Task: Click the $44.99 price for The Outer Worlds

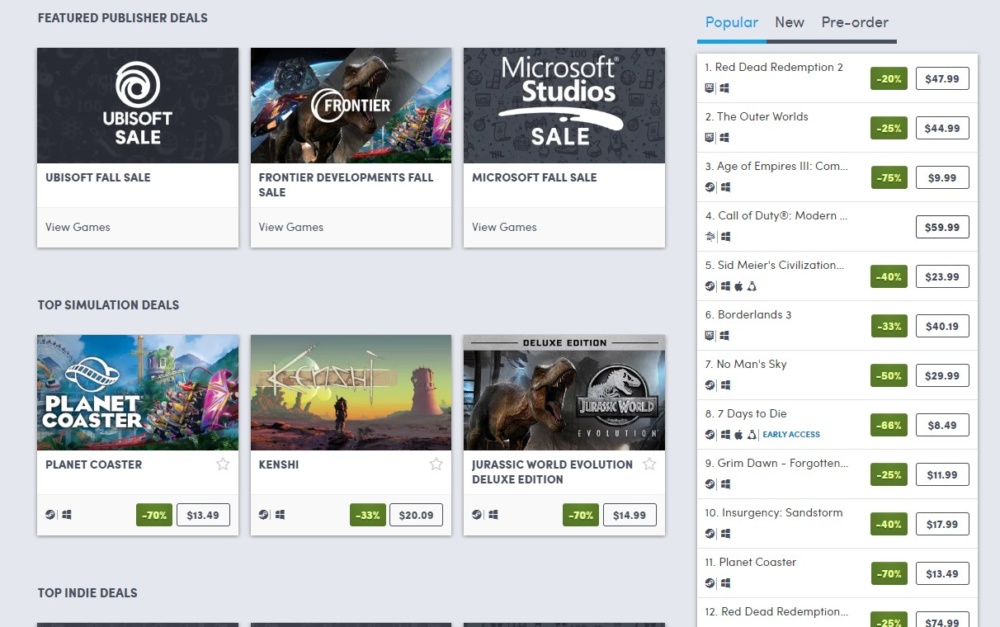Action: coord(942,128)
